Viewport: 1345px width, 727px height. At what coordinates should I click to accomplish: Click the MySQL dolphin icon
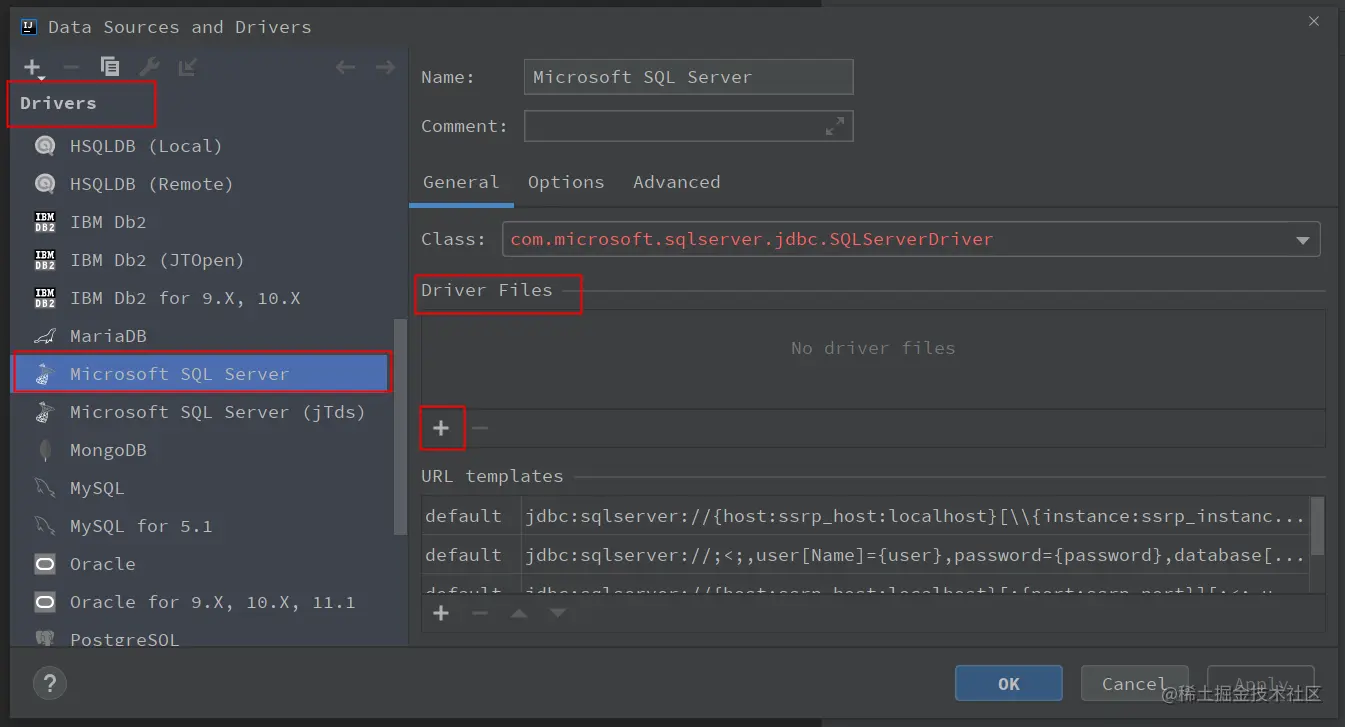pyautogui.click(x=45, y=488)
